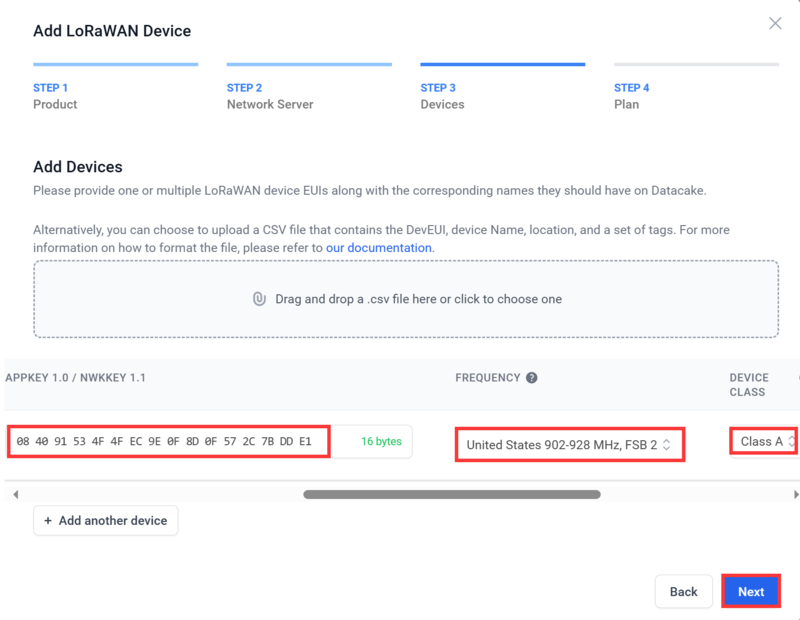The width and height of the screenshot is (800, 620).
Task: Close the Add LoRaWAN Device dialog
Action: pos(775,23)
